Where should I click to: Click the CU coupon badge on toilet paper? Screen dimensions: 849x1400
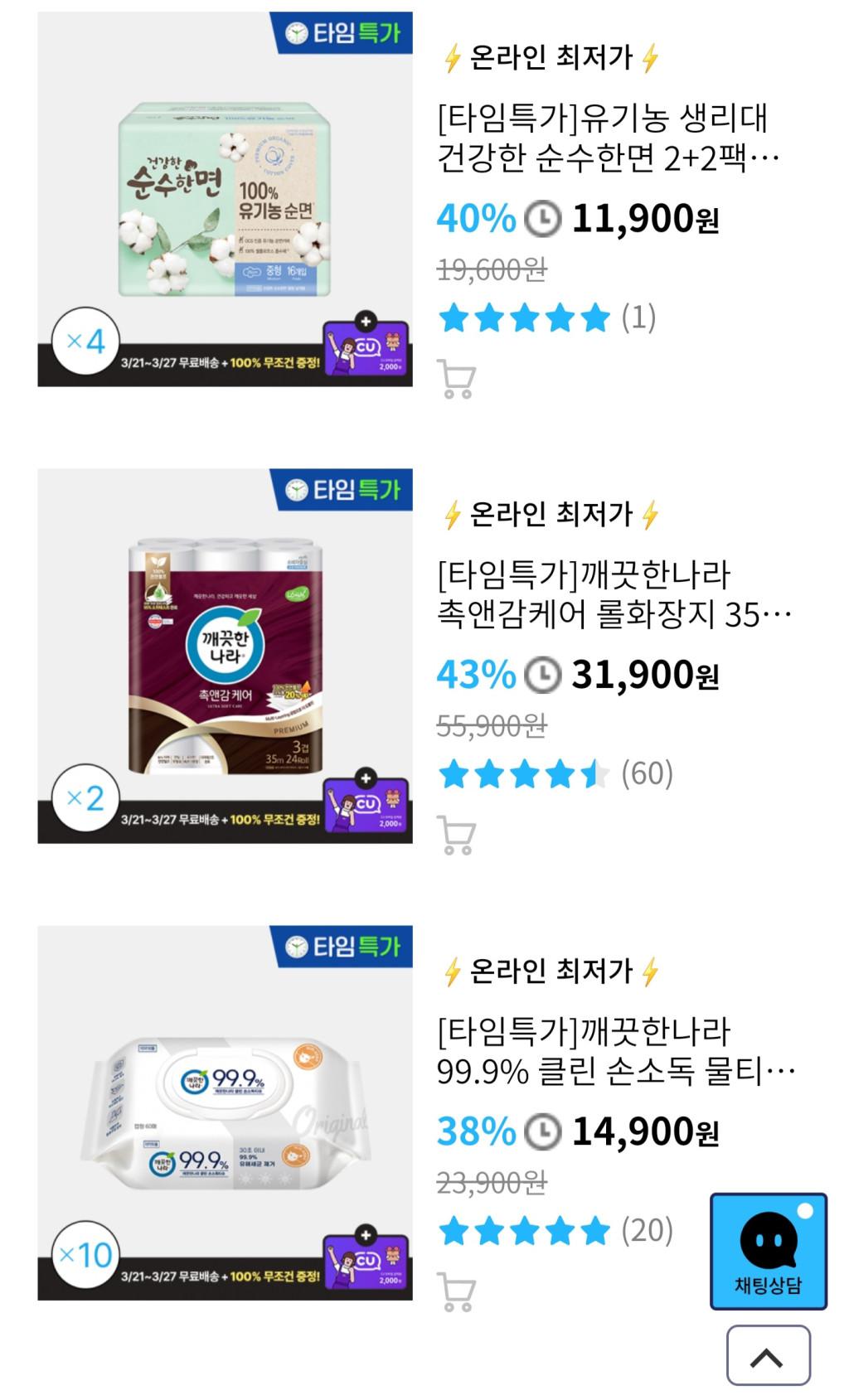pos(366,803)
